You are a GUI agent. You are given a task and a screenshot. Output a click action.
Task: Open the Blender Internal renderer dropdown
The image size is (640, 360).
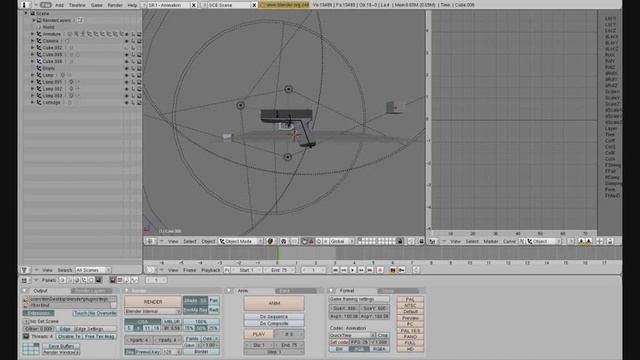click(x=153, y=311)
